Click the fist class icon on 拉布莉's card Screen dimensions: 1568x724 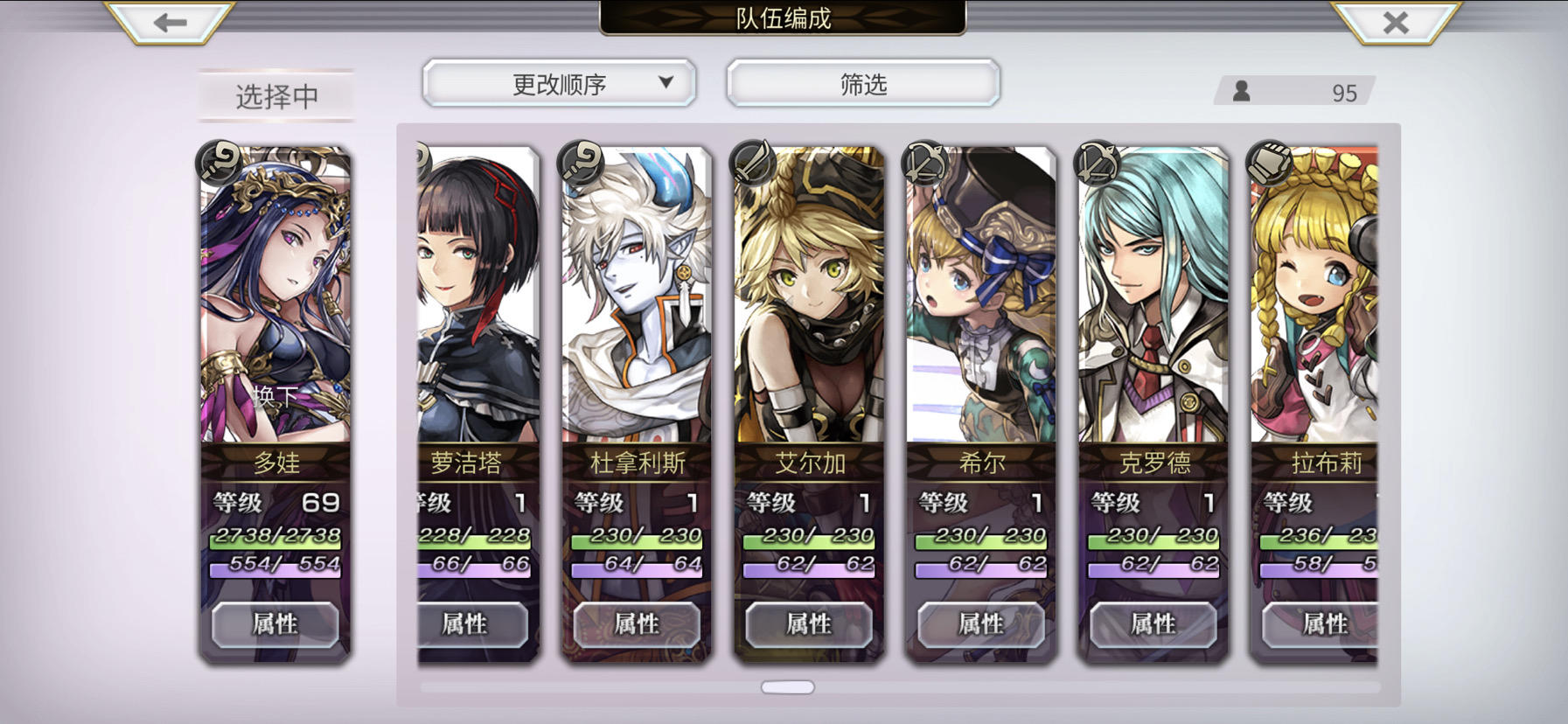(1270, 161)
